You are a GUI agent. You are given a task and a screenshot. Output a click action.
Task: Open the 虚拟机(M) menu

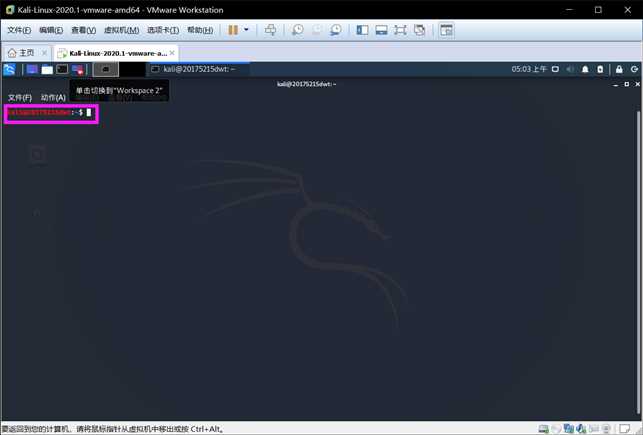pyautogui.click(x=121, y=30)
